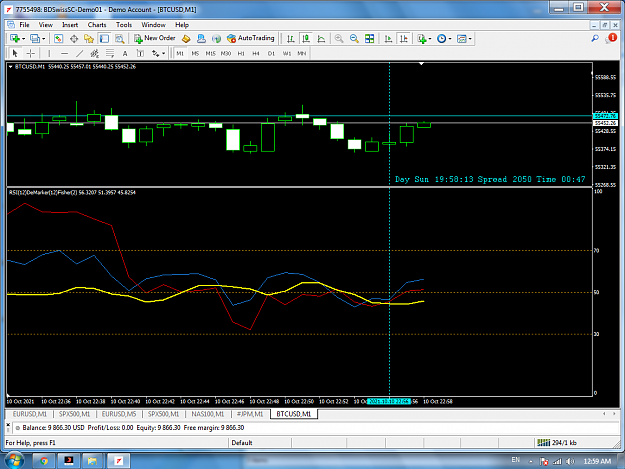Click the Profiles icon
Screen dimensions: 625x469
[x=35, y=39]
